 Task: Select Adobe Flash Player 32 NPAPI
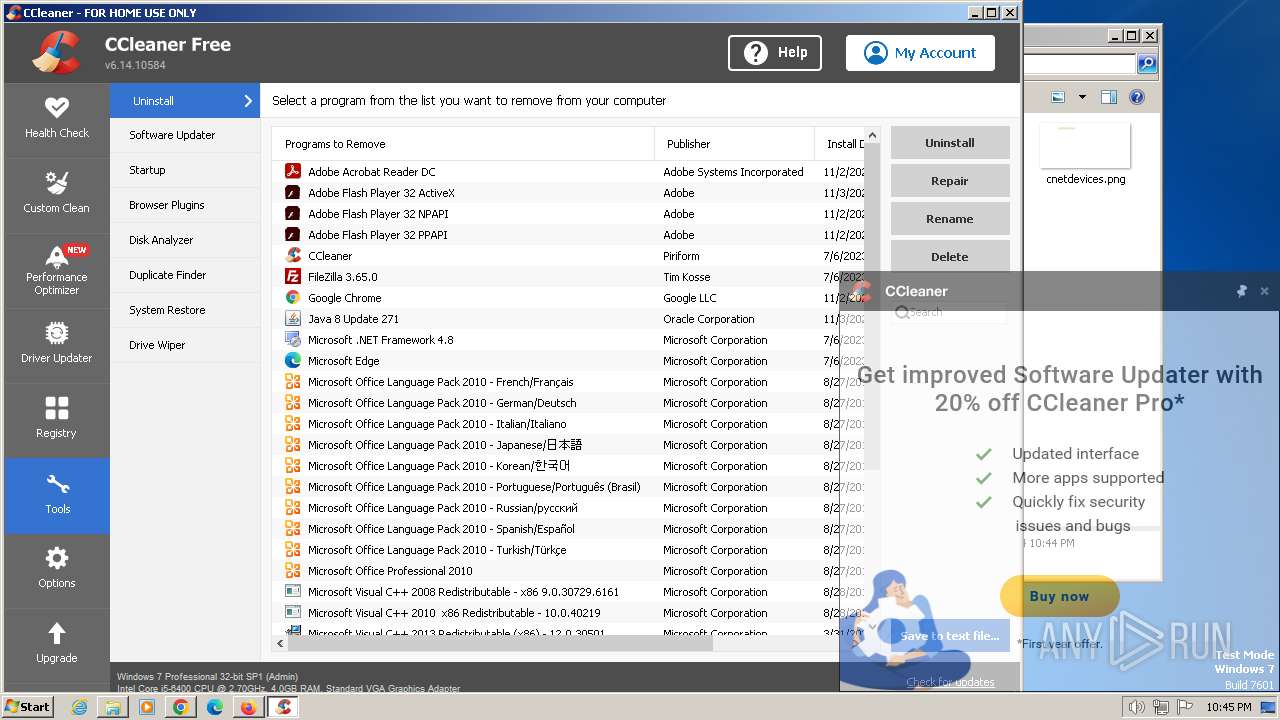coord(570,214)
